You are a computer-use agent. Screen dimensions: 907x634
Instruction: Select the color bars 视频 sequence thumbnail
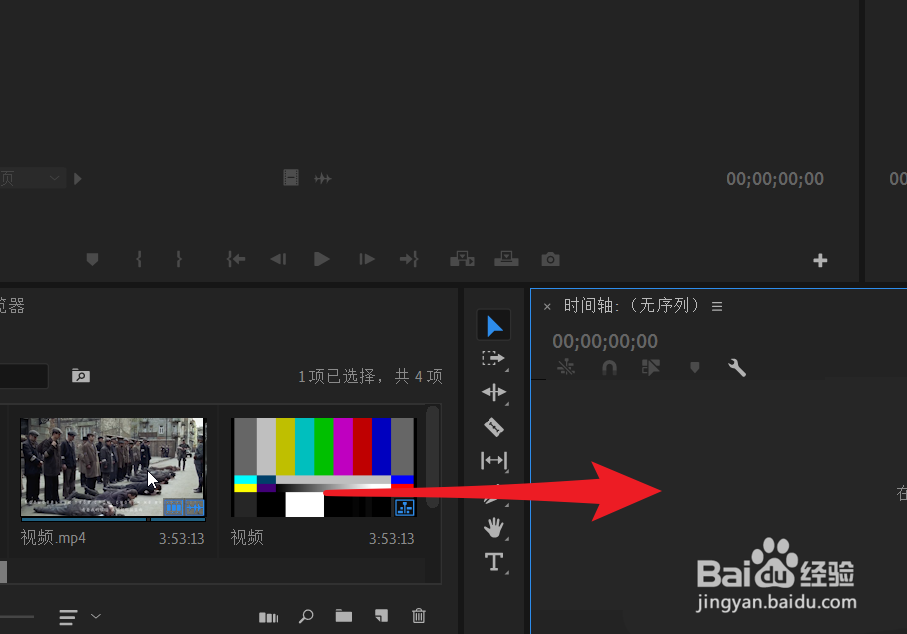[323, 467]
